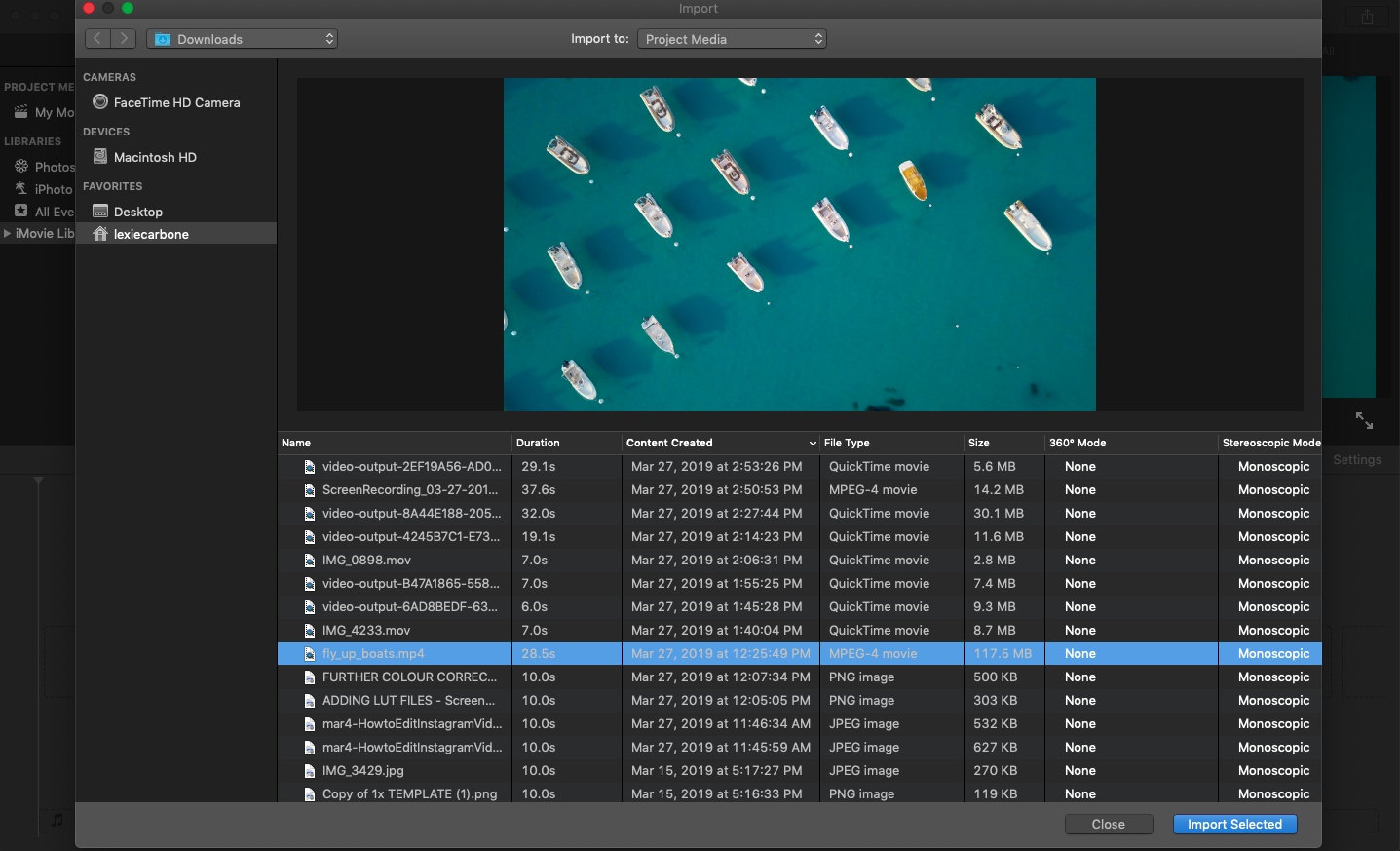Click the file icon beside video-output-8A44E188
1400x851 pixels.
point(310,514)
